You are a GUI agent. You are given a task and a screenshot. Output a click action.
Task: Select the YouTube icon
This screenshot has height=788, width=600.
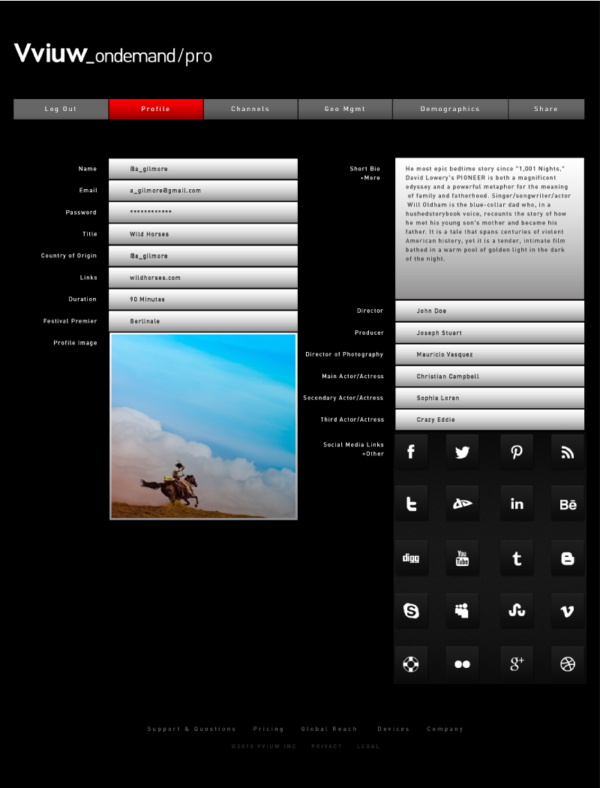pos(463,558)
